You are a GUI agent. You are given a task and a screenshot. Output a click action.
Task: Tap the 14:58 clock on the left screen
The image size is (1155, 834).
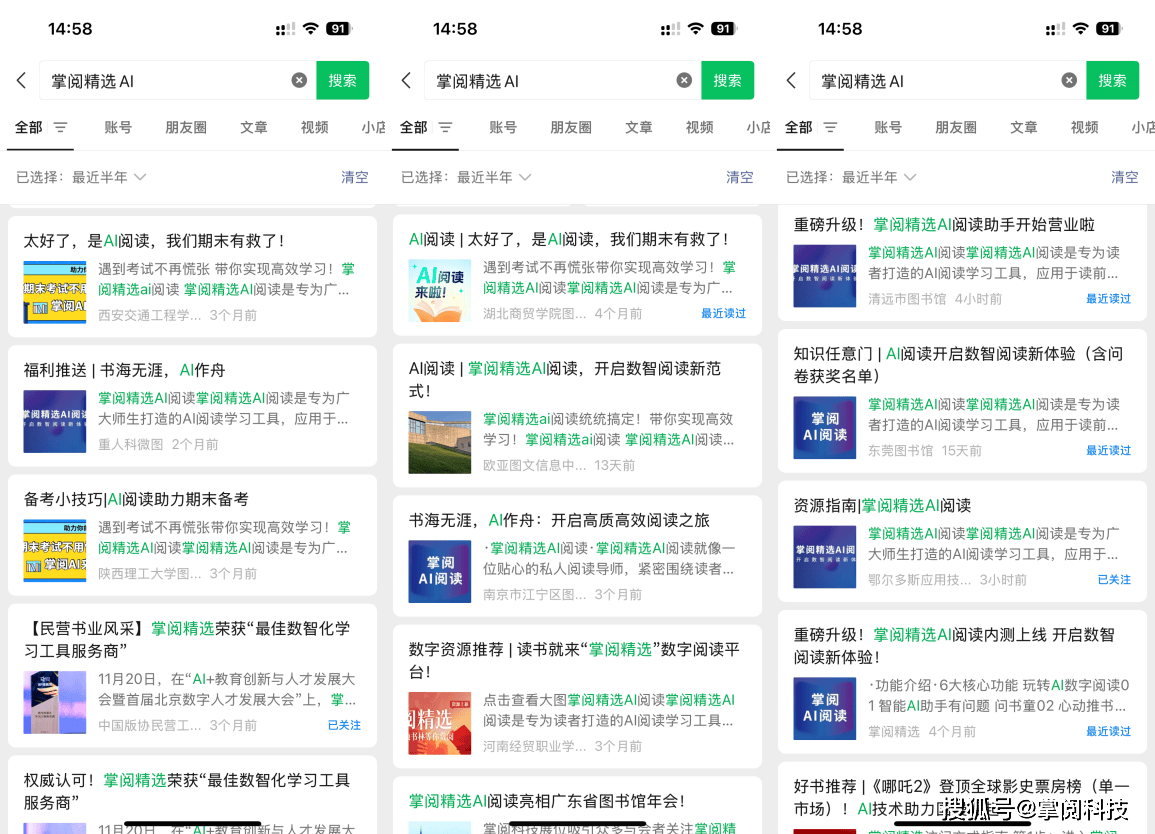click(70, 29)
